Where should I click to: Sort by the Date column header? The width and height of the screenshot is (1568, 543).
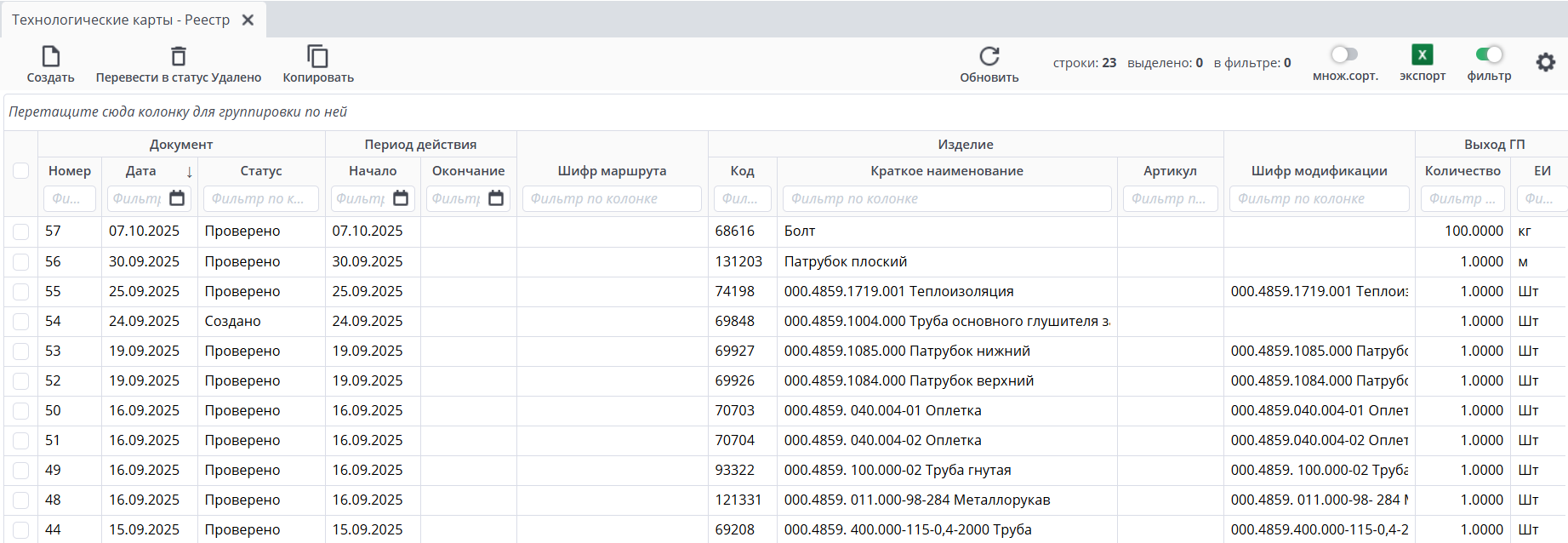tap(141, 171)
